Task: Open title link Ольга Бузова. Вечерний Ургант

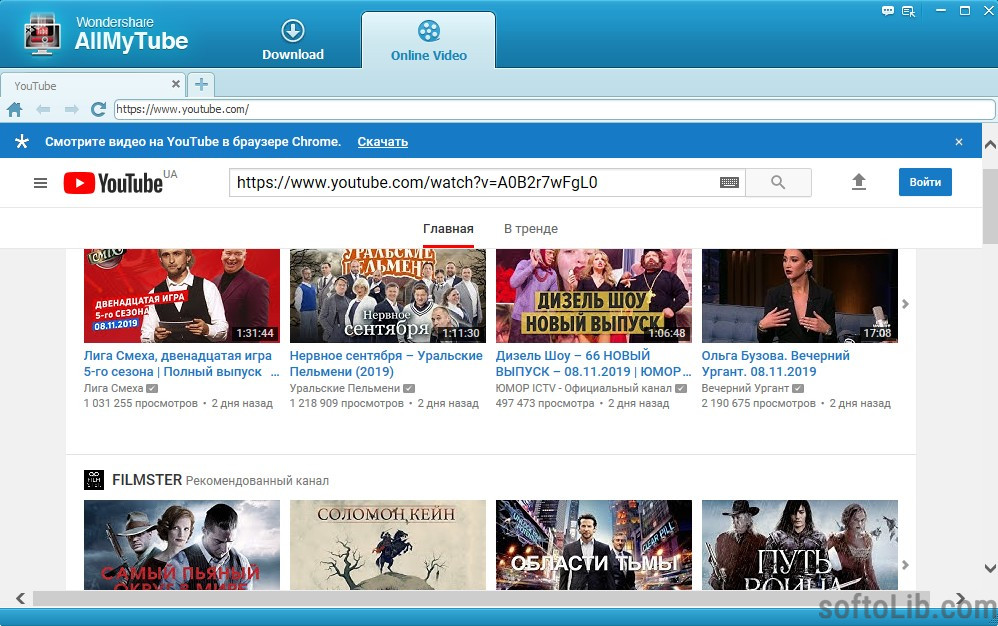Action: click(775, 363)
